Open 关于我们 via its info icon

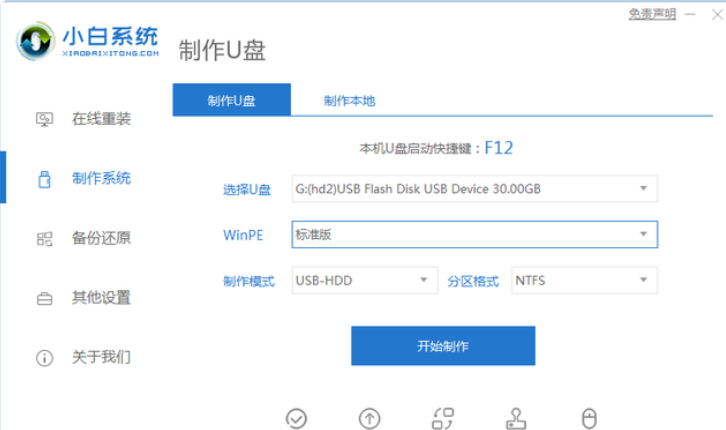(x=44, y=357)
